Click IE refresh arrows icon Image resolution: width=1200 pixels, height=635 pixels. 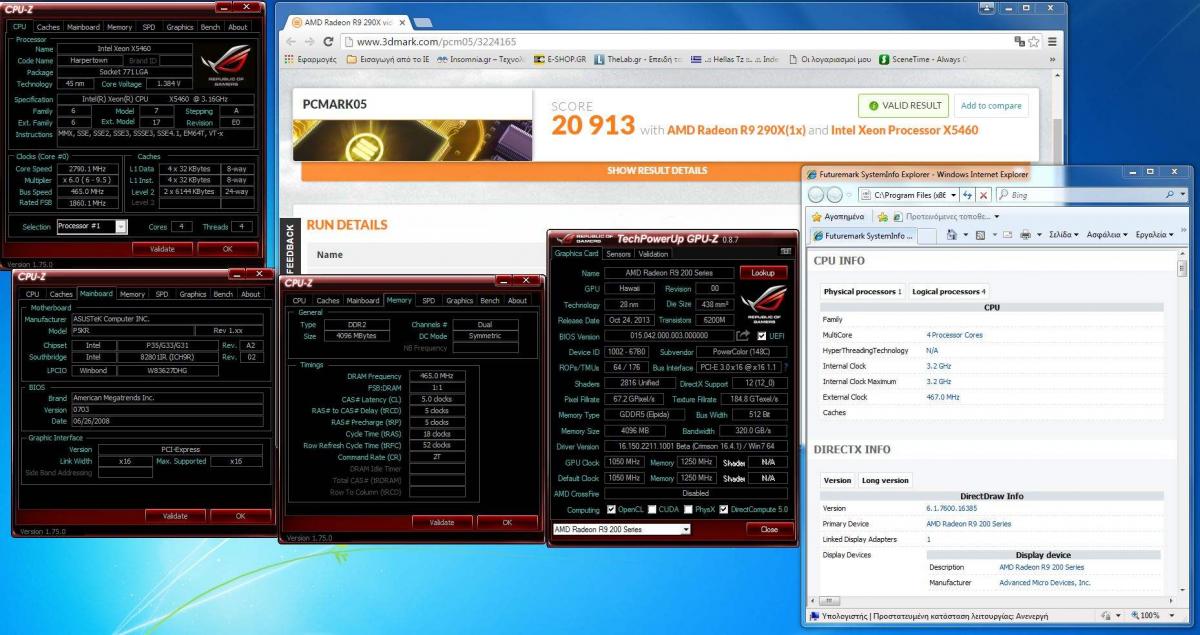[x=968, y=195]
